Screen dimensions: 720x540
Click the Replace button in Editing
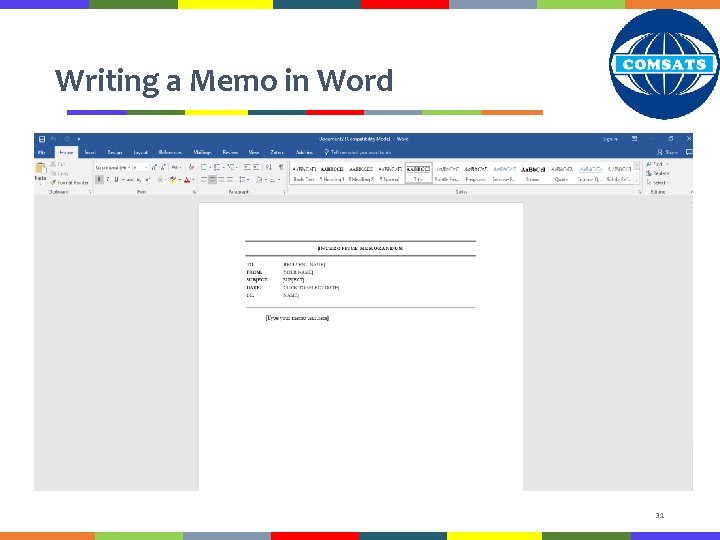click(658, 173)
